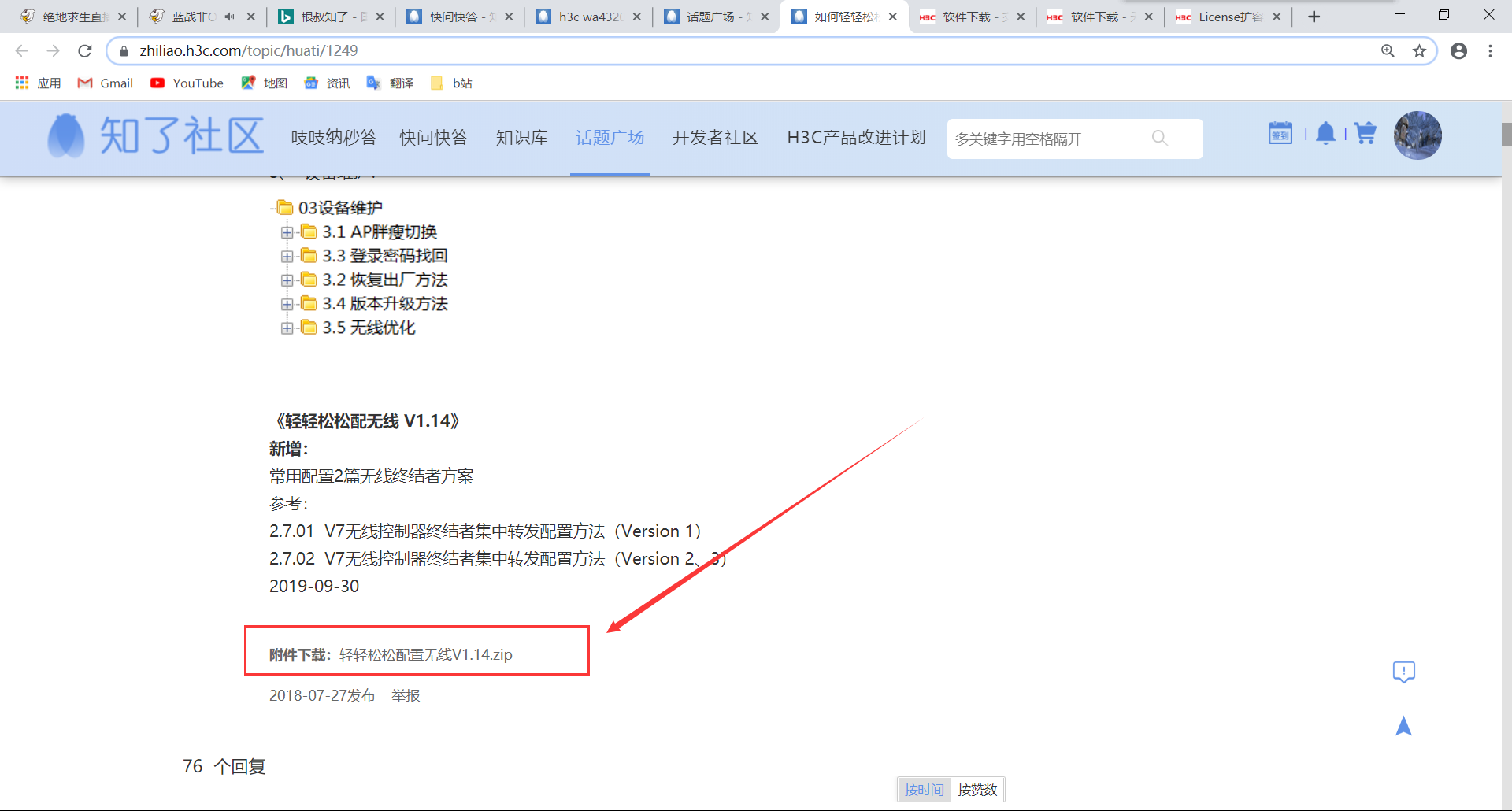Sort replies 按赞数
This screenshot has width=1512, height=811.
click(x=977, y=789)
